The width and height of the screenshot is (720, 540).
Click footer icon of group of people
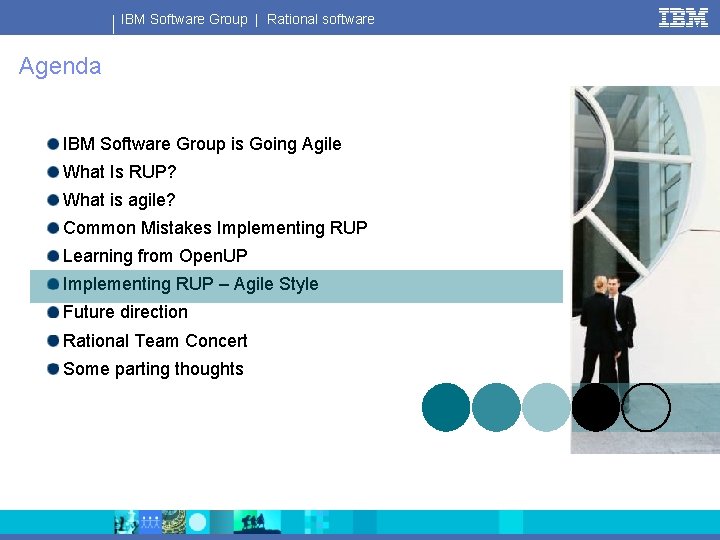[x=150, y=522]
